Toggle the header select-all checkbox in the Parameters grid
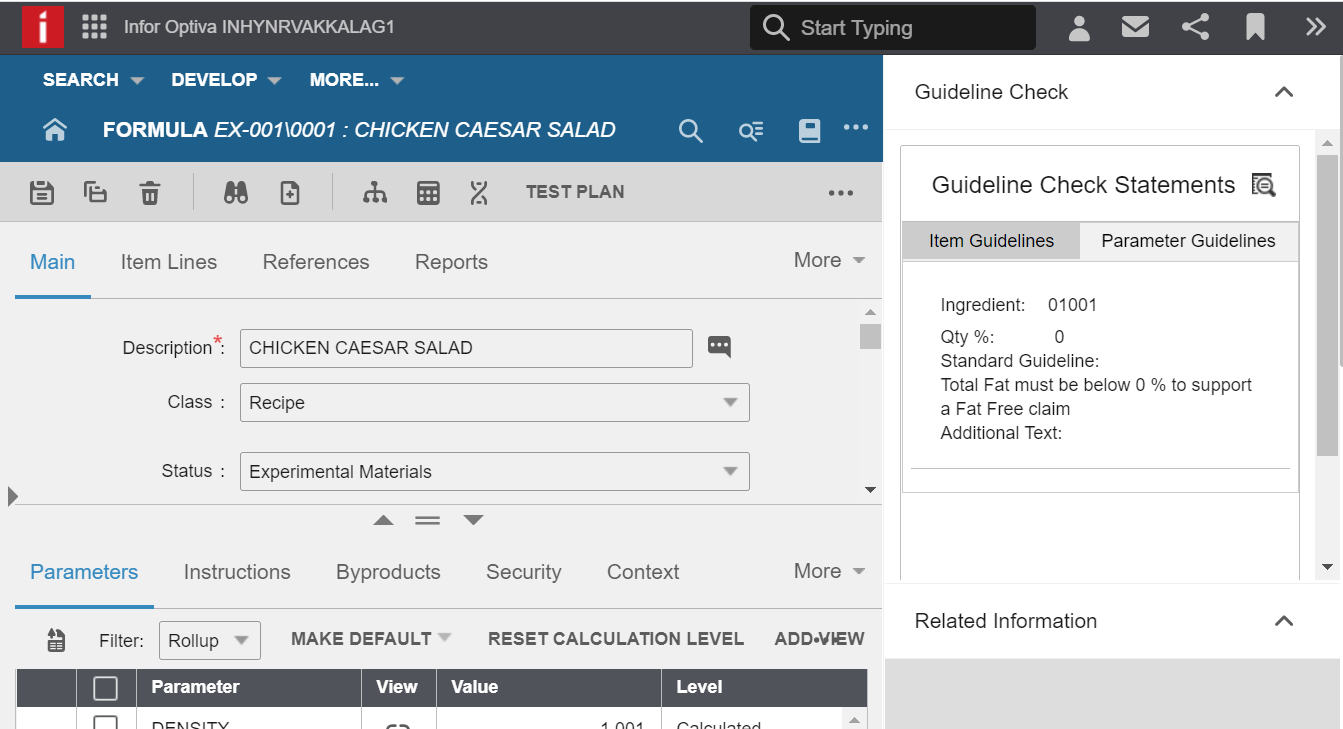Image resolution: width=1343 pixels, height=729 pixels. click(x=105, y=687)
